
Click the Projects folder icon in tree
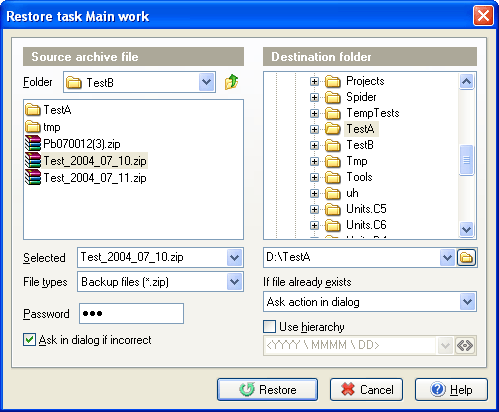(333, 81)
